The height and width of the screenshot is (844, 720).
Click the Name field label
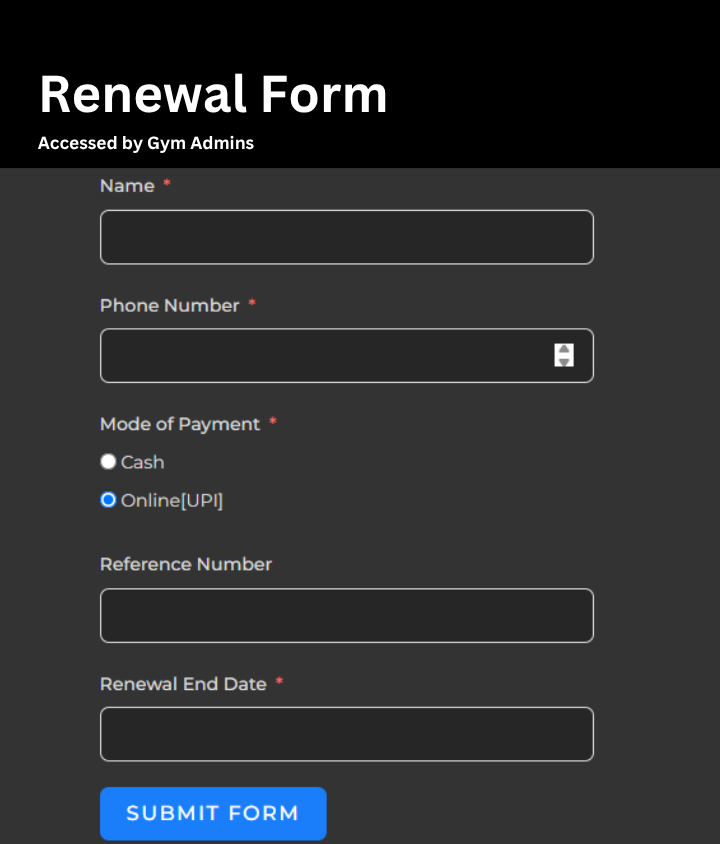click(x=127, y=186)
